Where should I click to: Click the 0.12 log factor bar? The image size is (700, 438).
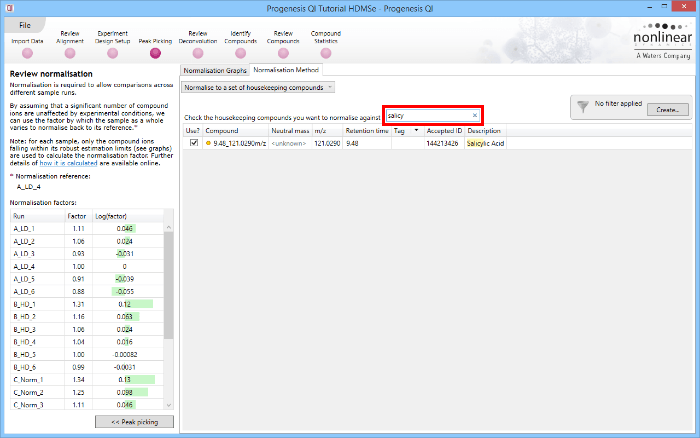click(x=138, y=304)
